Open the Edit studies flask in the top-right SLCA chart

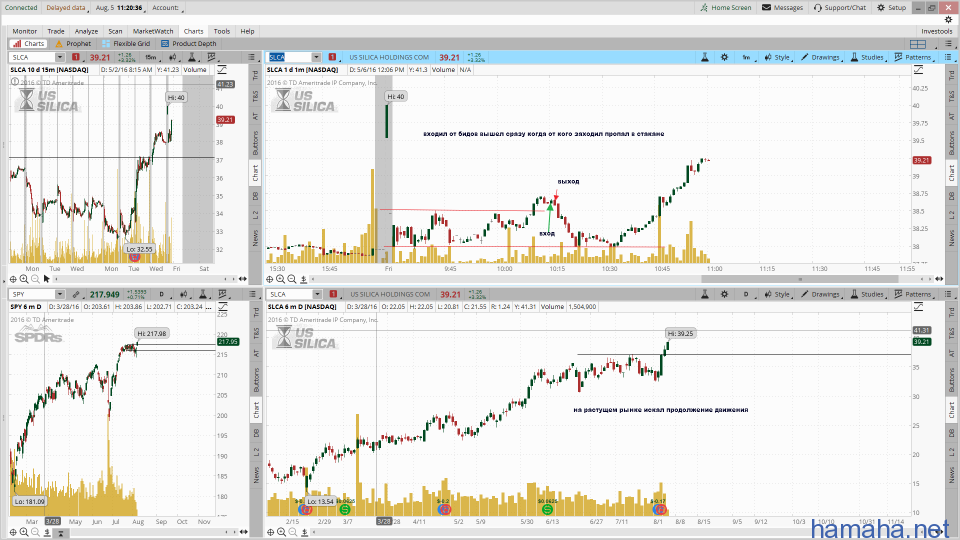(x=705, y=57)
